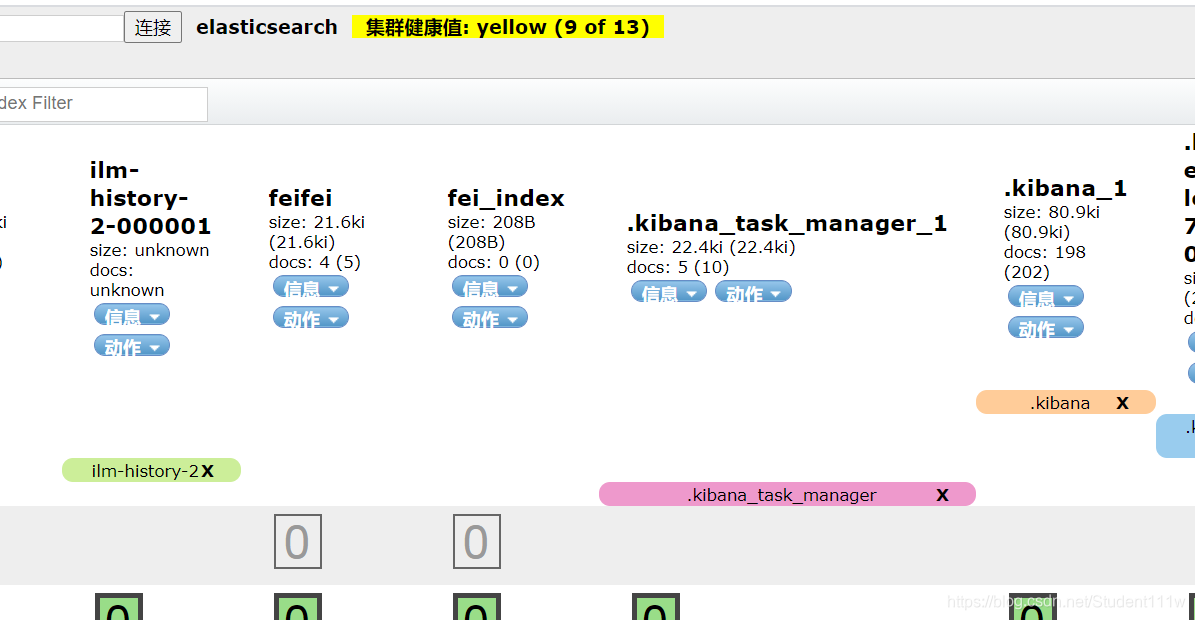
Task: Click the pink .kibana_task_manager alias tag
Action: point(787,494)
